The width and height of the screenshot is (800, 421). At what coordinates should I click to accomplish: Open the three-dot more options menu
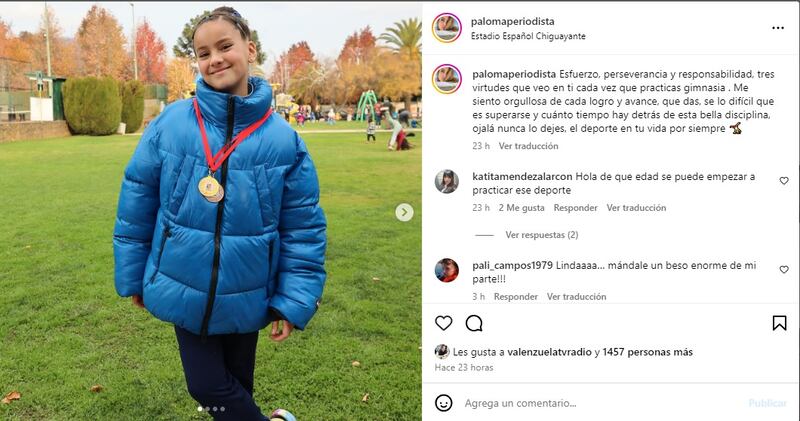tap(778, 28)
